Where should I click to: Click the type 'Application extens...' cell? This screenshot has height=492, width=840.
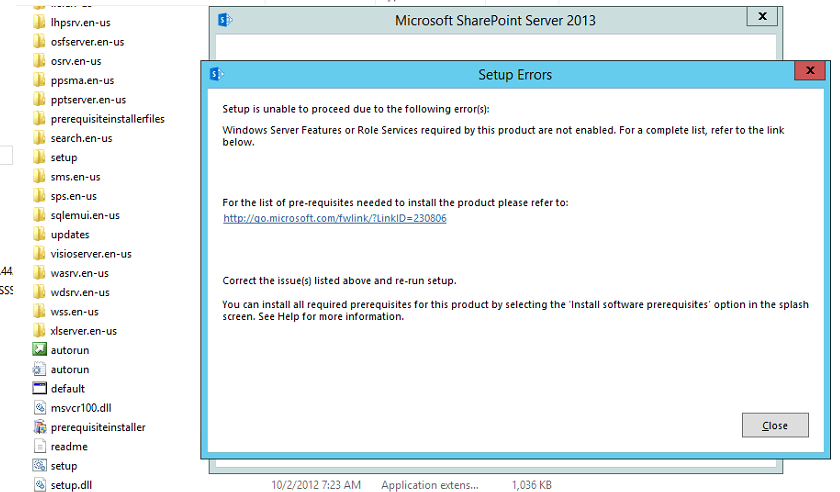430,485
